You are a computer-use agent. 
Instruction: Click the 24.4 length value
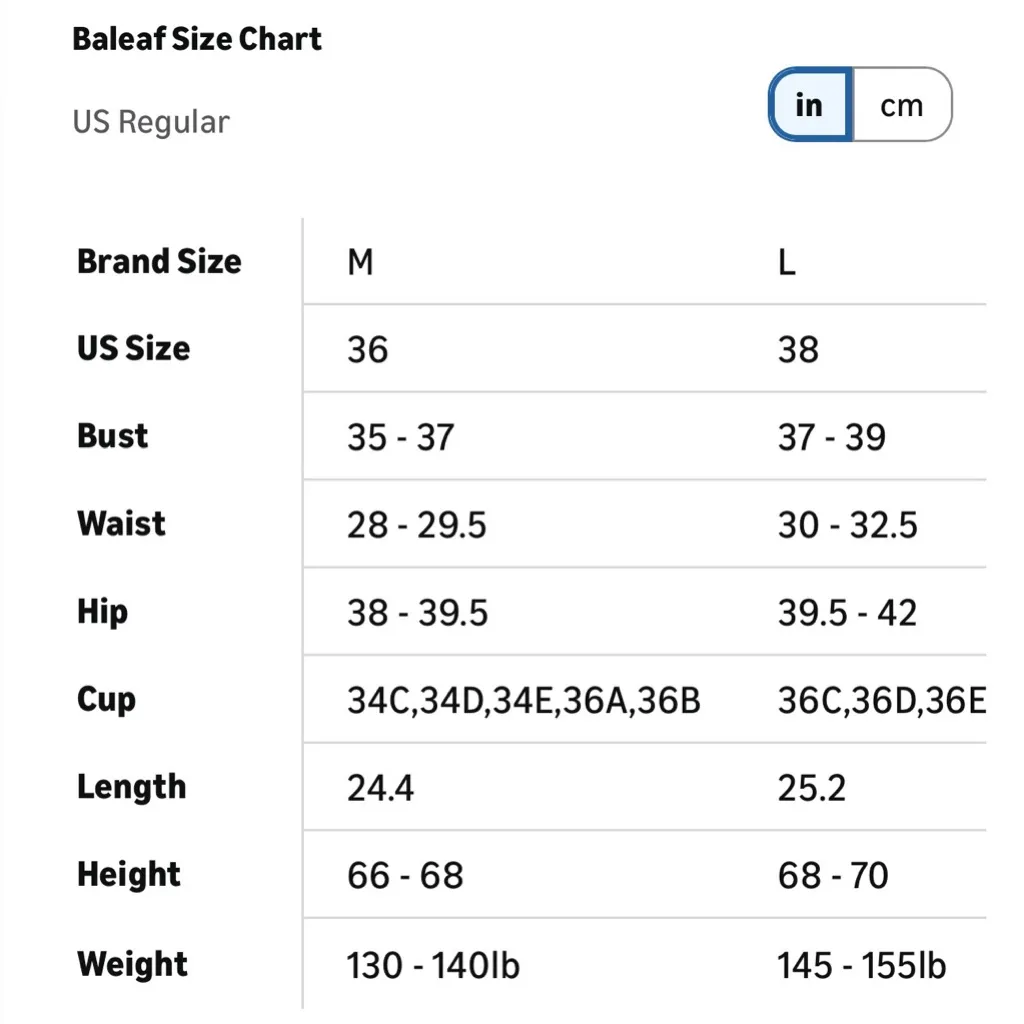coord(380,789)
